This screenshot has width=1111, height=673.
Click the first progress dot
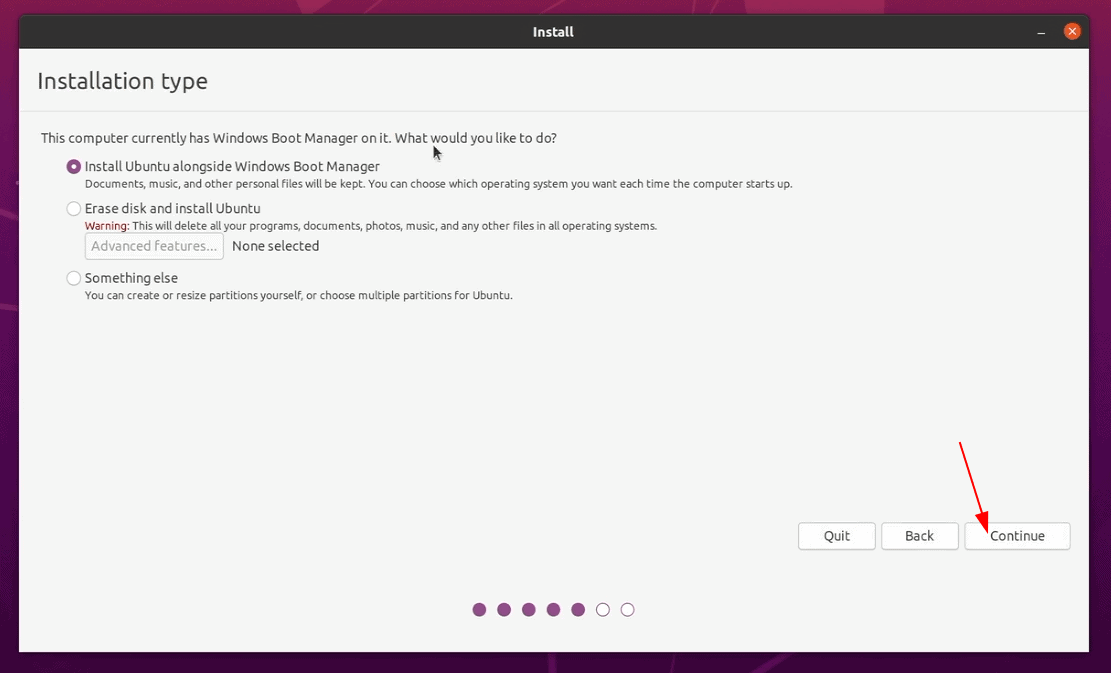click(479, 609)
